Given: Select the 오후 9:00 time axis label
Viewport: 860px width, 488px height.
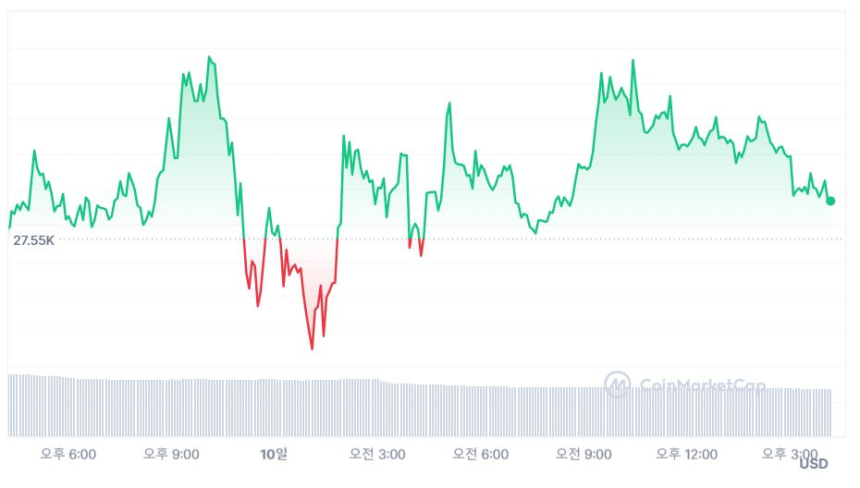Looking at the screenshot, I should point(171,454).
